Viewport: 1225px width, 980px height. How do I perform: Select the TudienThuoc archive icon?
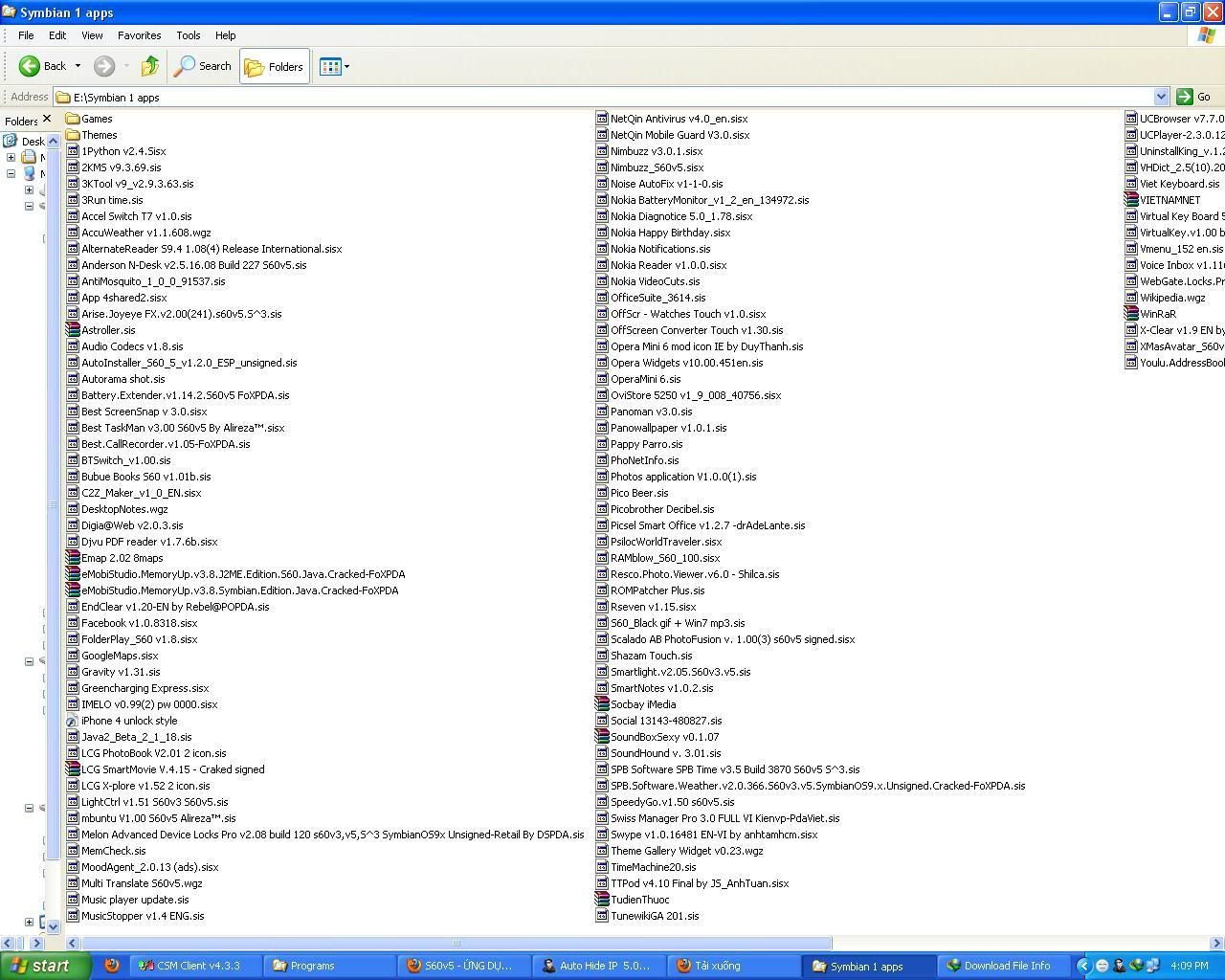[x=602, y=900]
